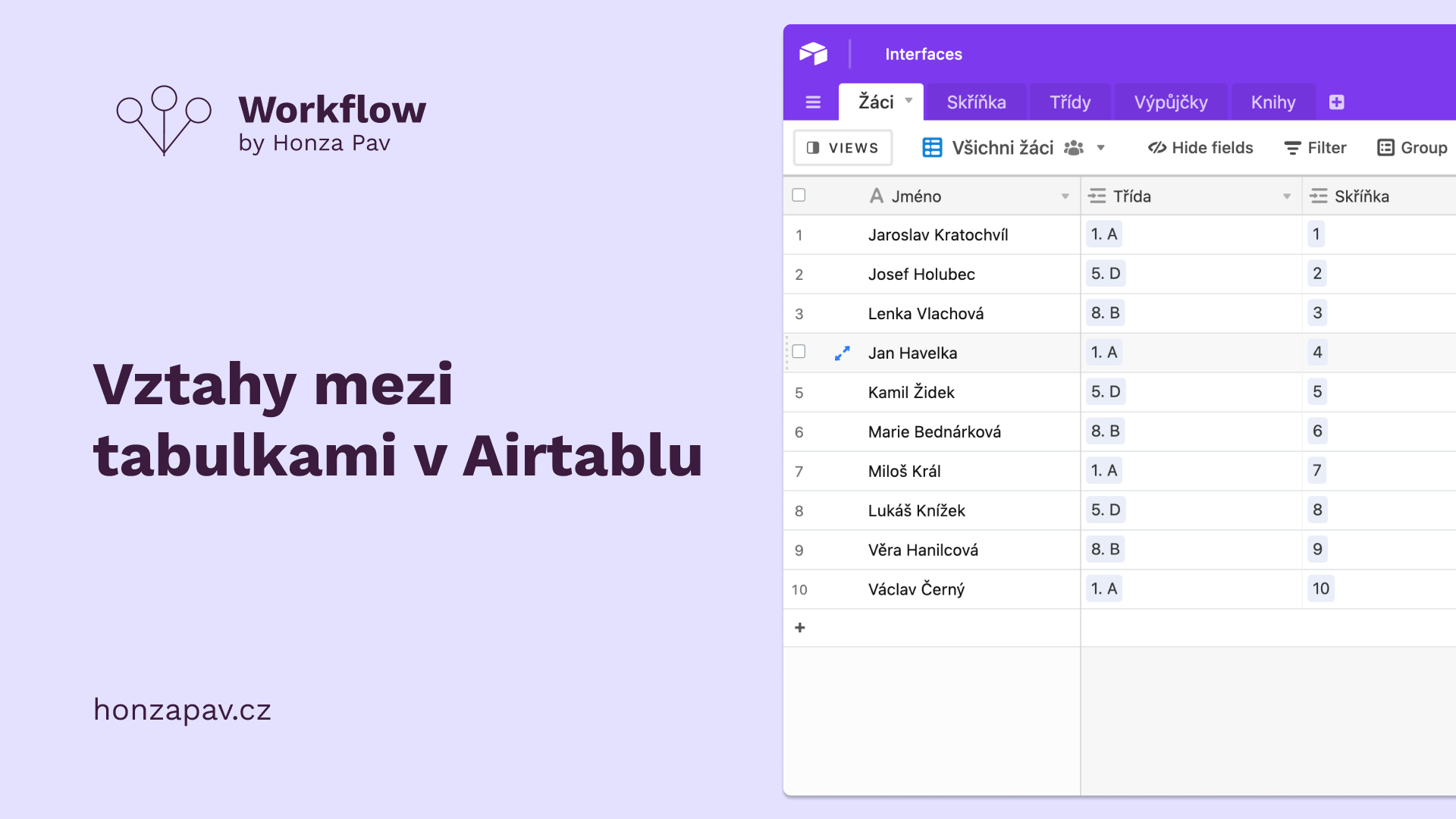Add a new row with plus icon
The image size is (1456, 819).
tap(800, 627)
